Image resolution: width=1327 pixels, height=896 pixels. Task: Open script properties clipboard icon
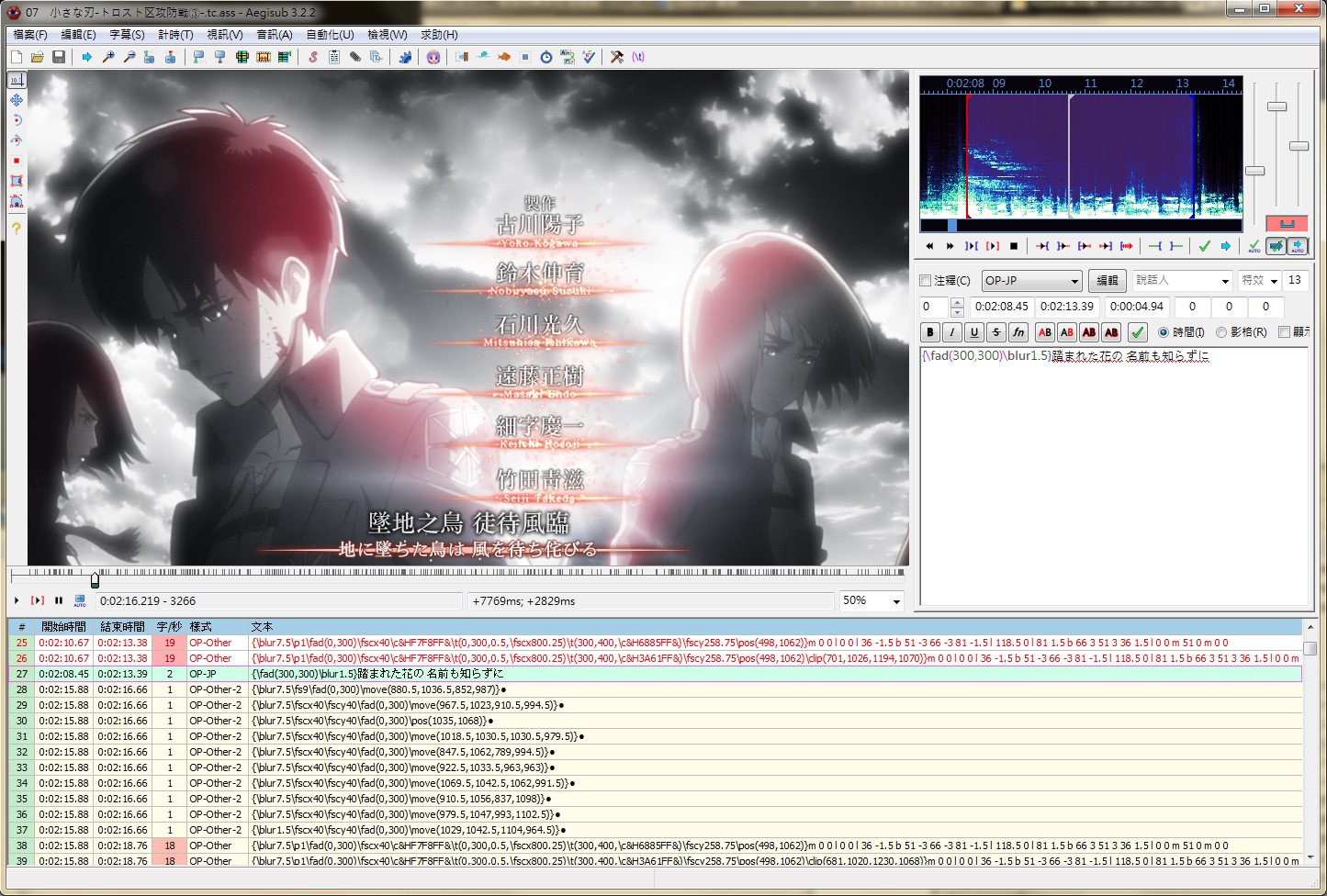334,57
